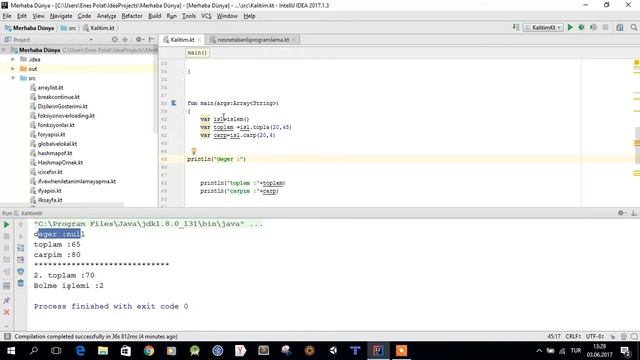Toggle soft-wrap icon in Run console
640x360 pixels.
click(x=21, y=248)
